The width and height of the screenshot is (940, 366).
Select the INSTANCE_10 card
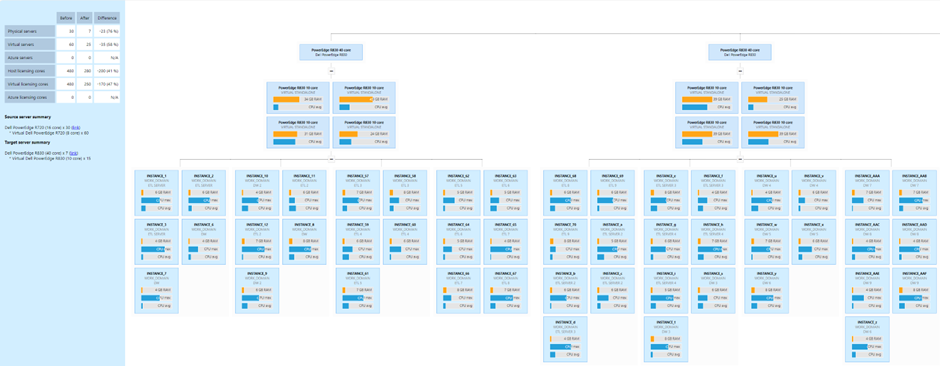pyautogui.click(x=257, y=193)
